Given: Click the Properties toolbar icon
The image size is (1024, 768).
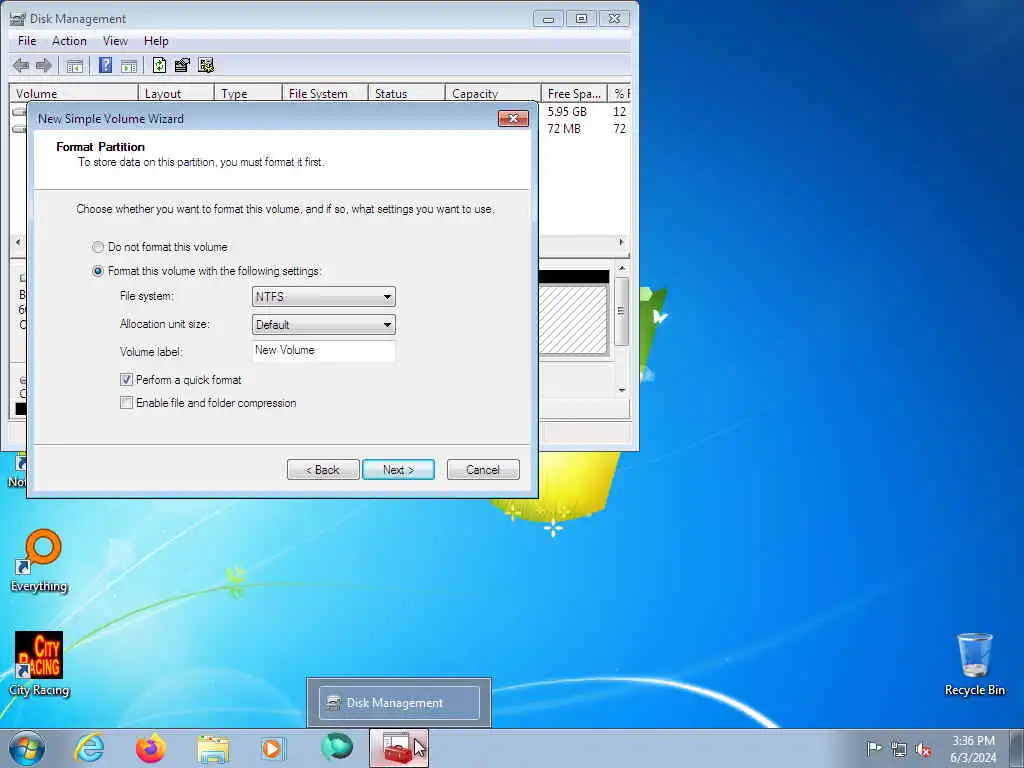Looking at the screenshot, I should click(x=182, y=65).
